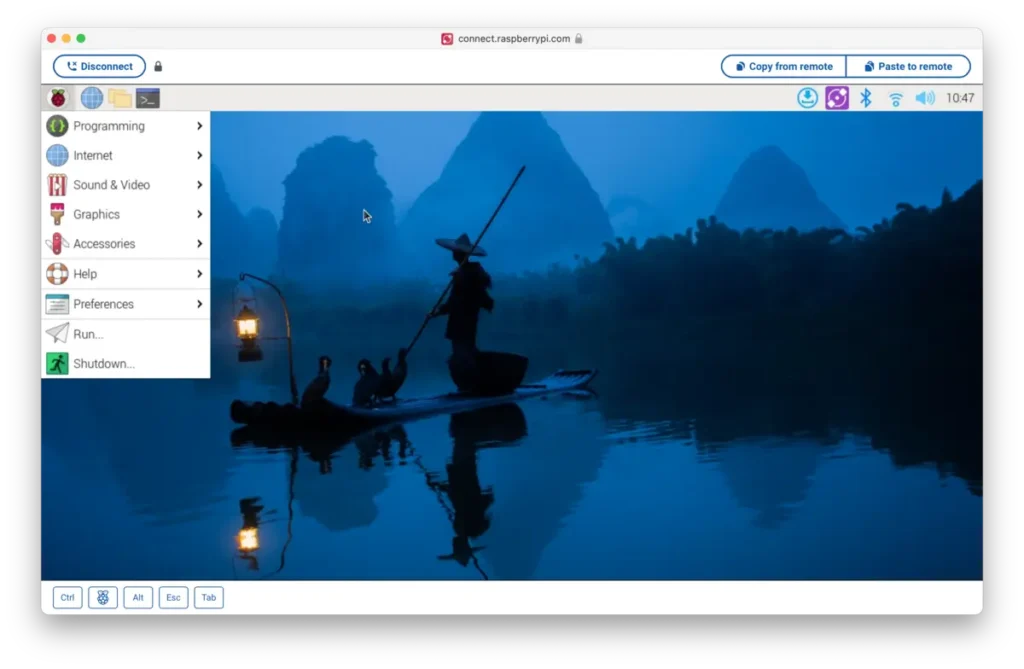1024x669 pixels.
Task: Click the Shutdown running man icon
Action: (57, 363)
